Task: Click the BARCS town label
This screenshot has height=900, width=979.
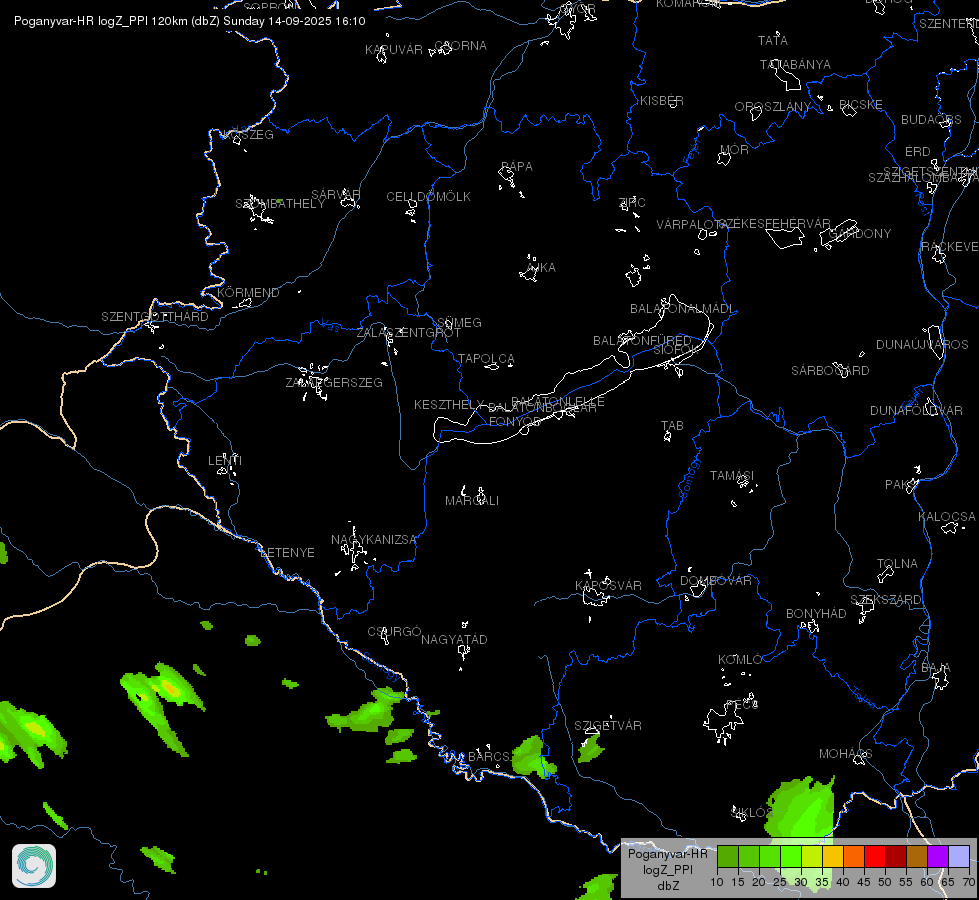Action: tap(489, 757)
